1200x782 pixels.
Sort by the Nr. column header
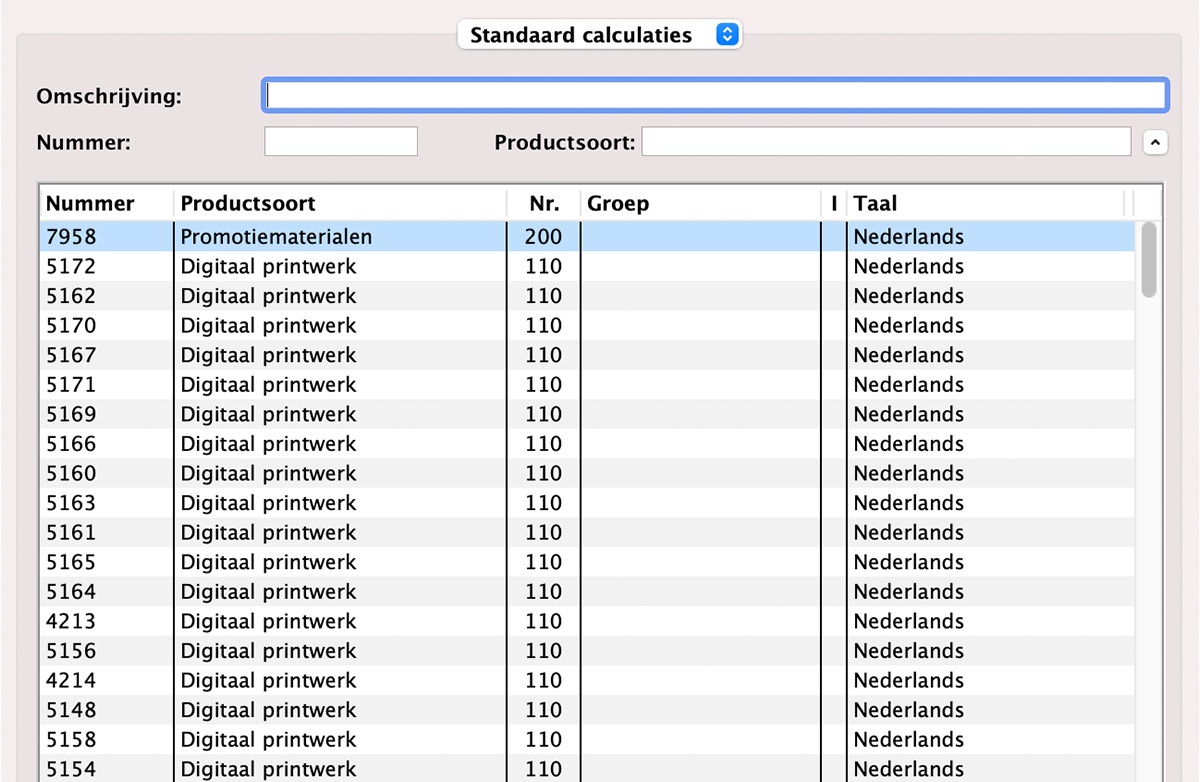click(x=545, y=204)
